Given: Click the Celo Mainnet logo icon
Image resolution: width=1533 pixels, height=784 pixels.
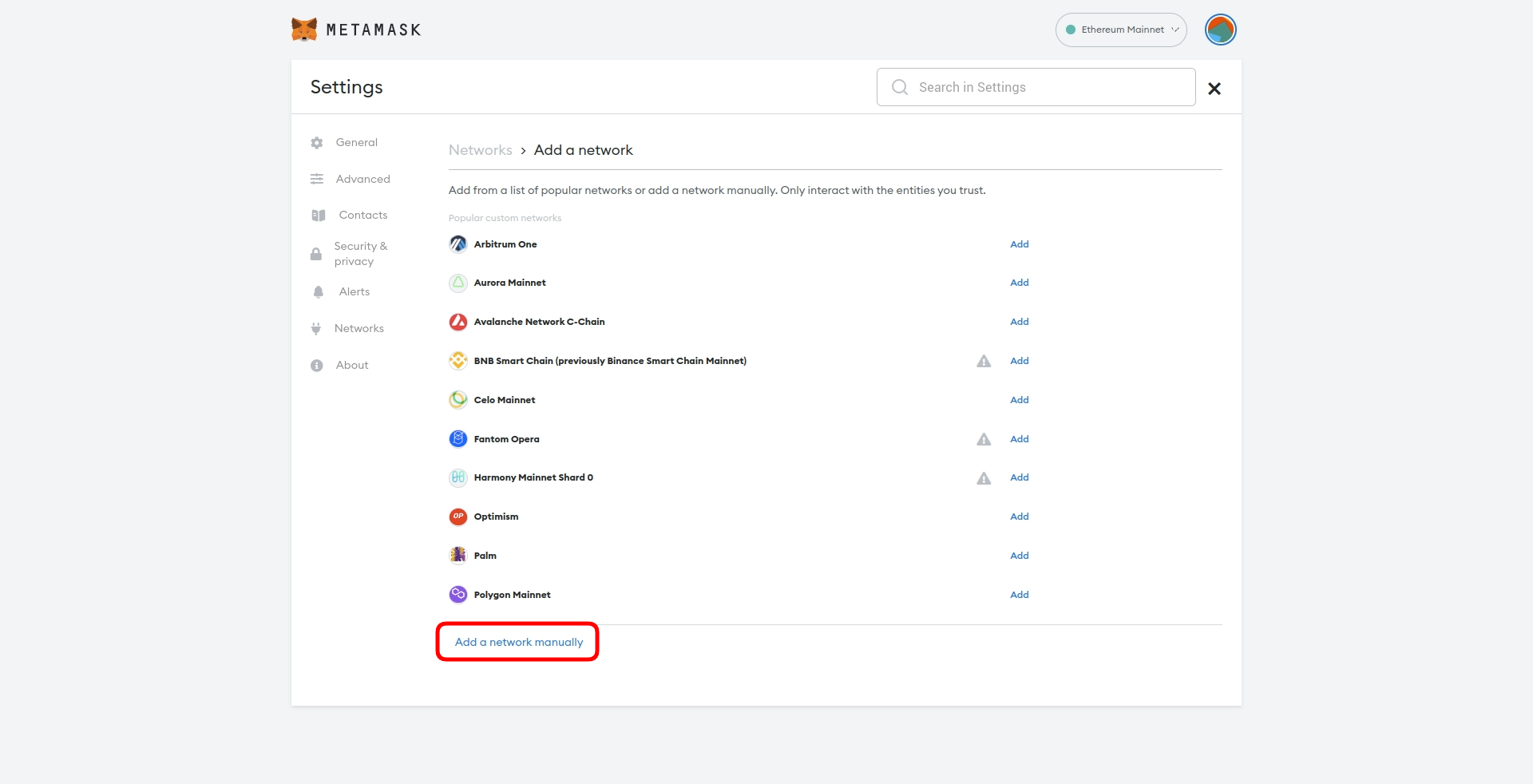Looking at the screenshot, I should (458, 400).
